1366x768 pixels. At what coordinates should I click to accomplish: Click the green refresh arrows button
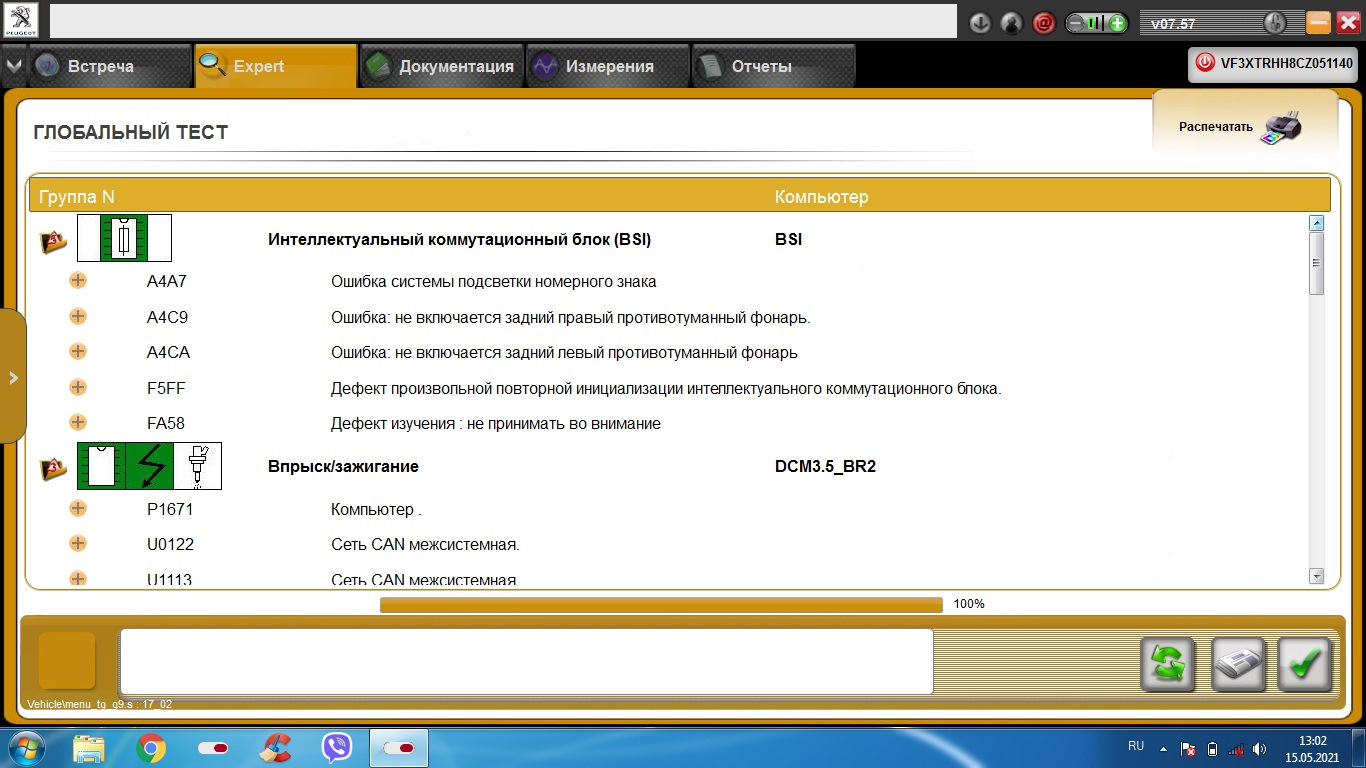click(x=1169, y=664)
